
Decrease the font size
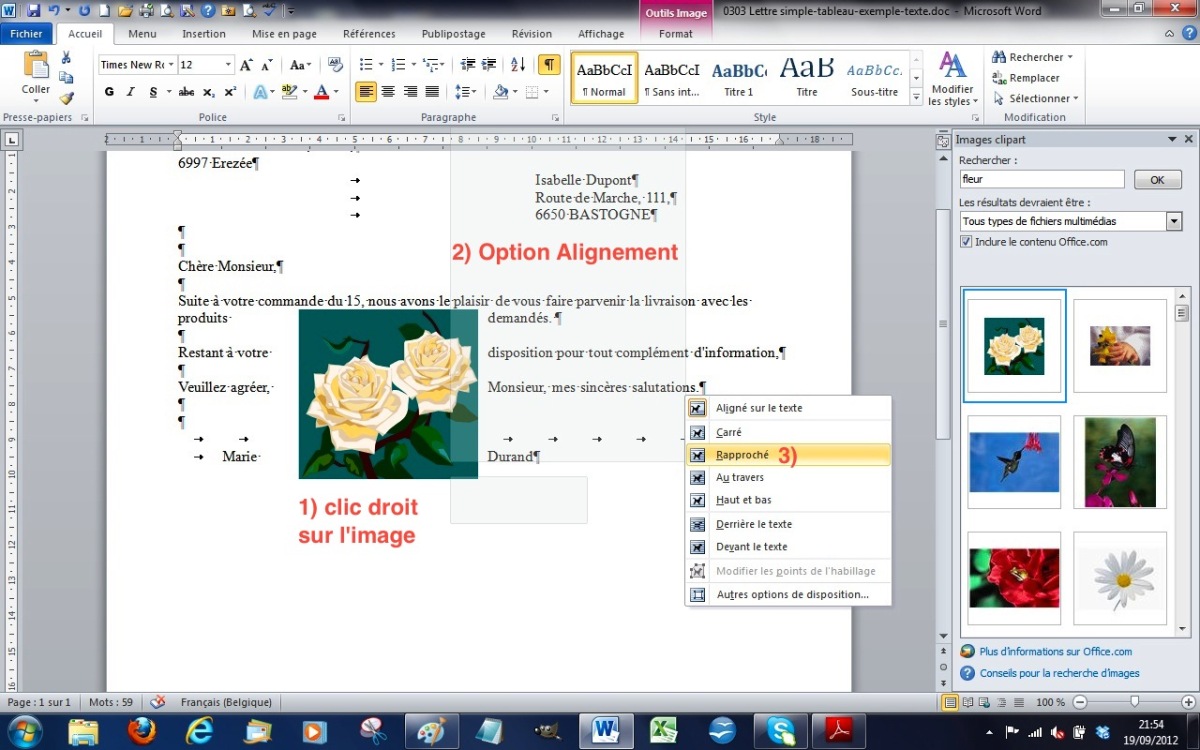[x=267, y=65]
